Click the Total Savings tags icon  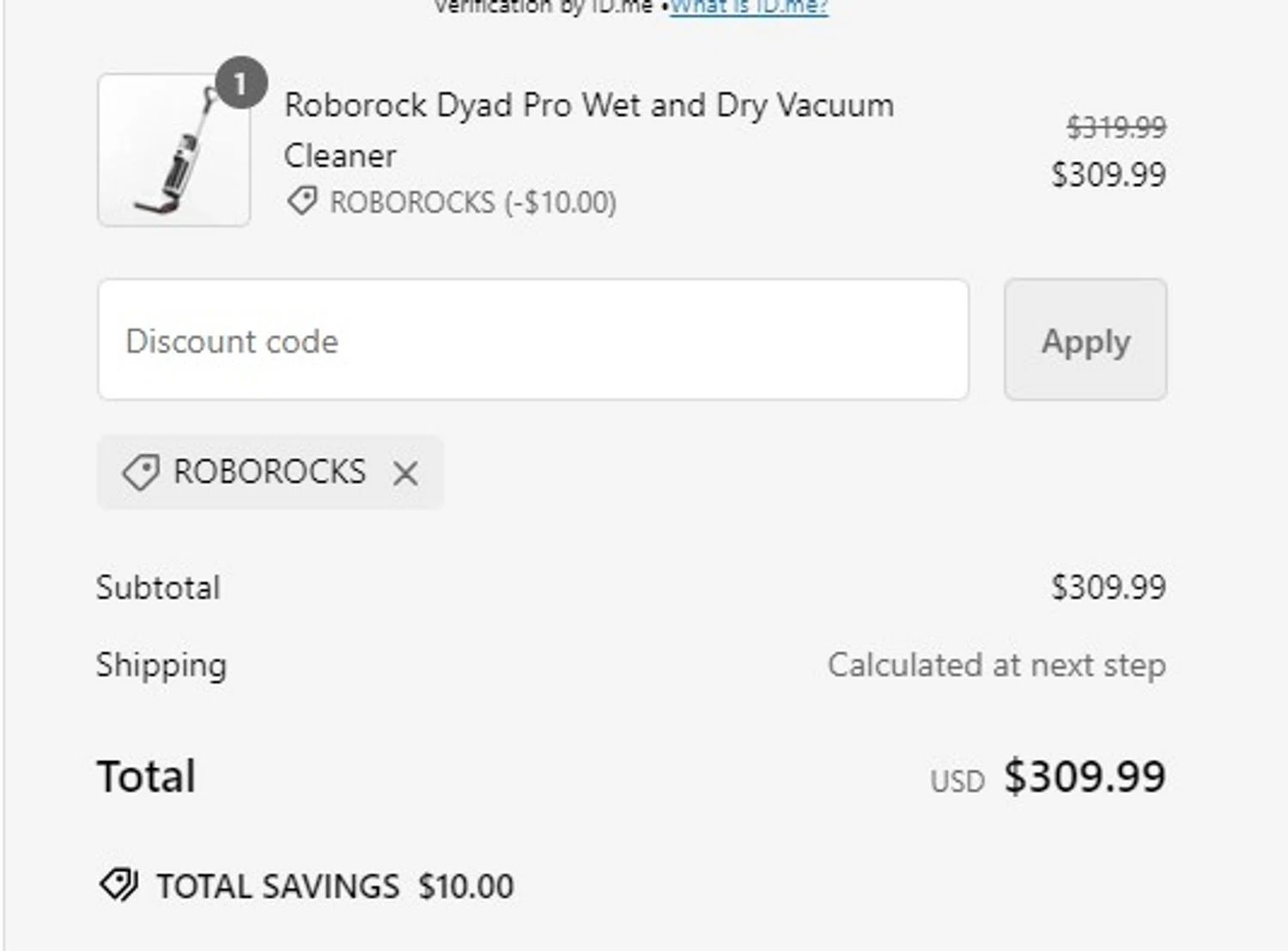(118, 885)
